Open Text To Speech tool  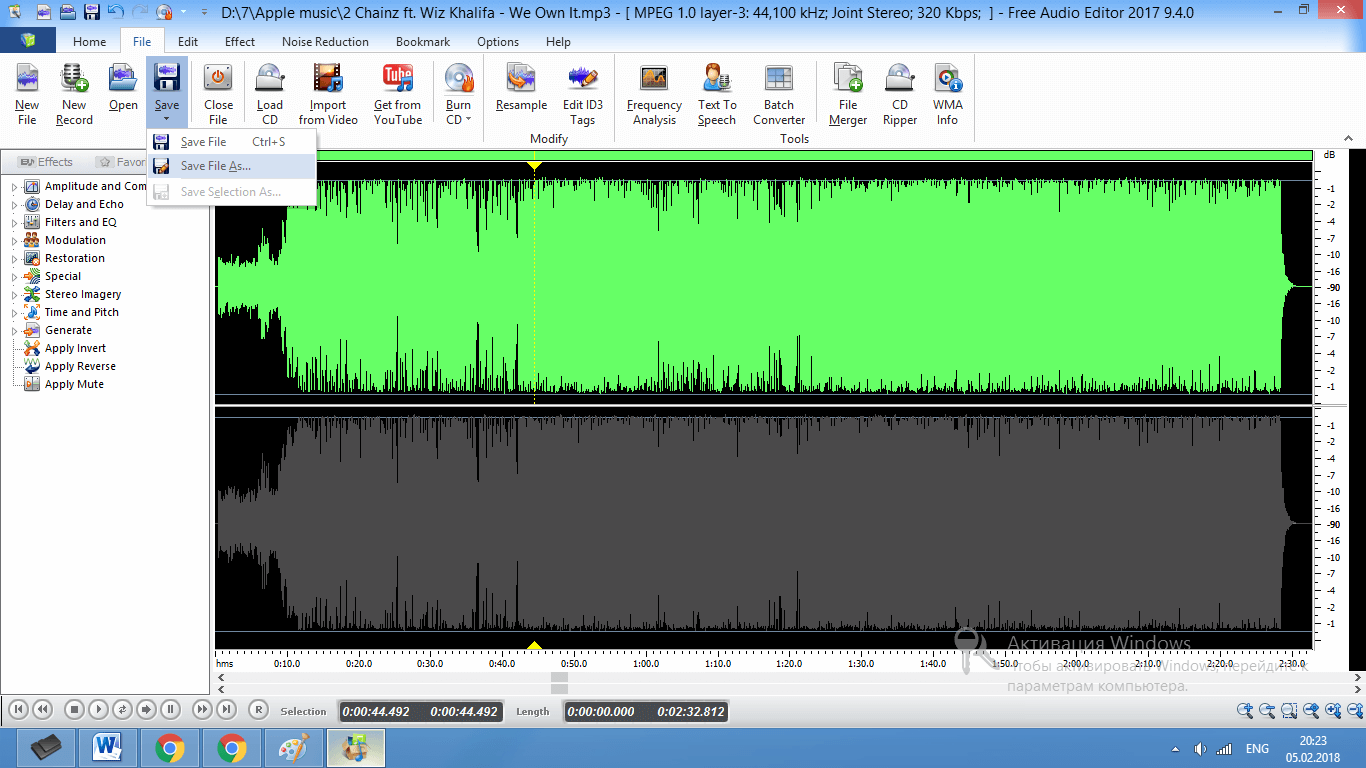tap(716, 94)
